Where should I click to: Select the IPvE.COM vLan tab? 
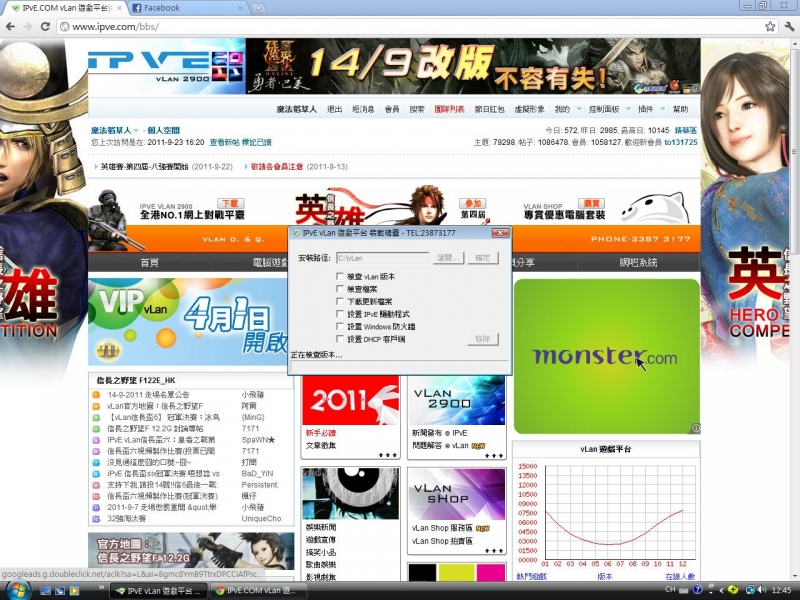66,8
